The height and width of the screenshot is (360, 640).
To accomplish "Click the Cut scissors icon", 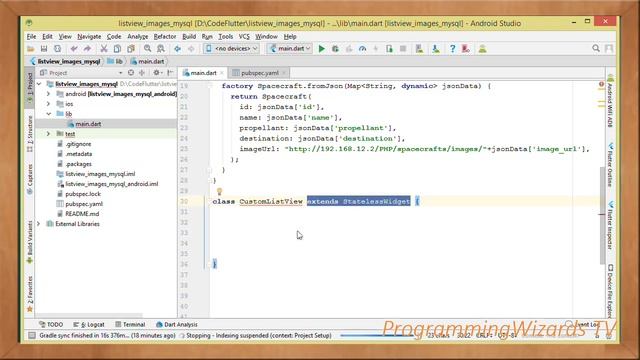I will tap(104, 49).
